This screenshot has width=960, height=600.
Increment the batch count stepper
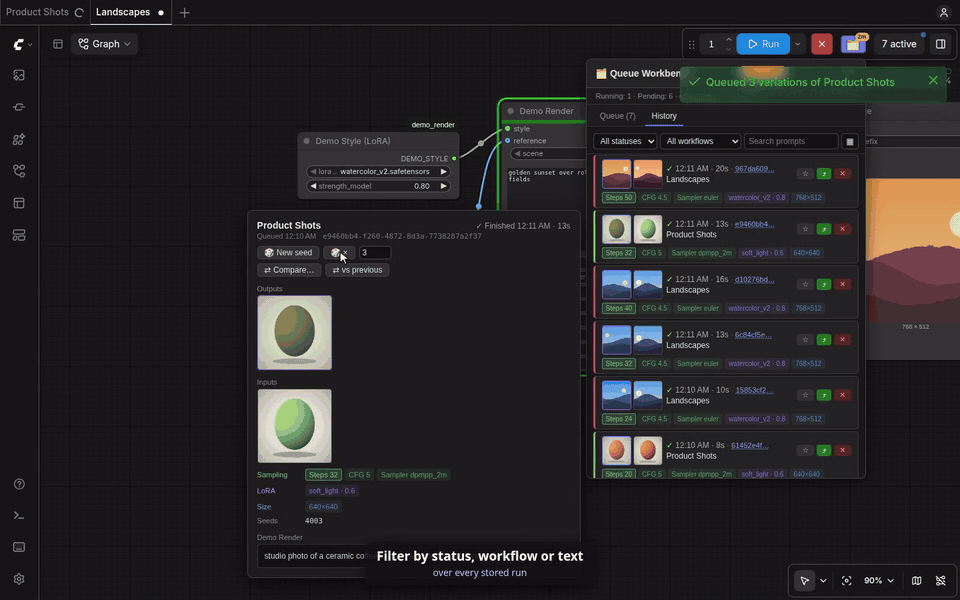click(x=729, y=40)
